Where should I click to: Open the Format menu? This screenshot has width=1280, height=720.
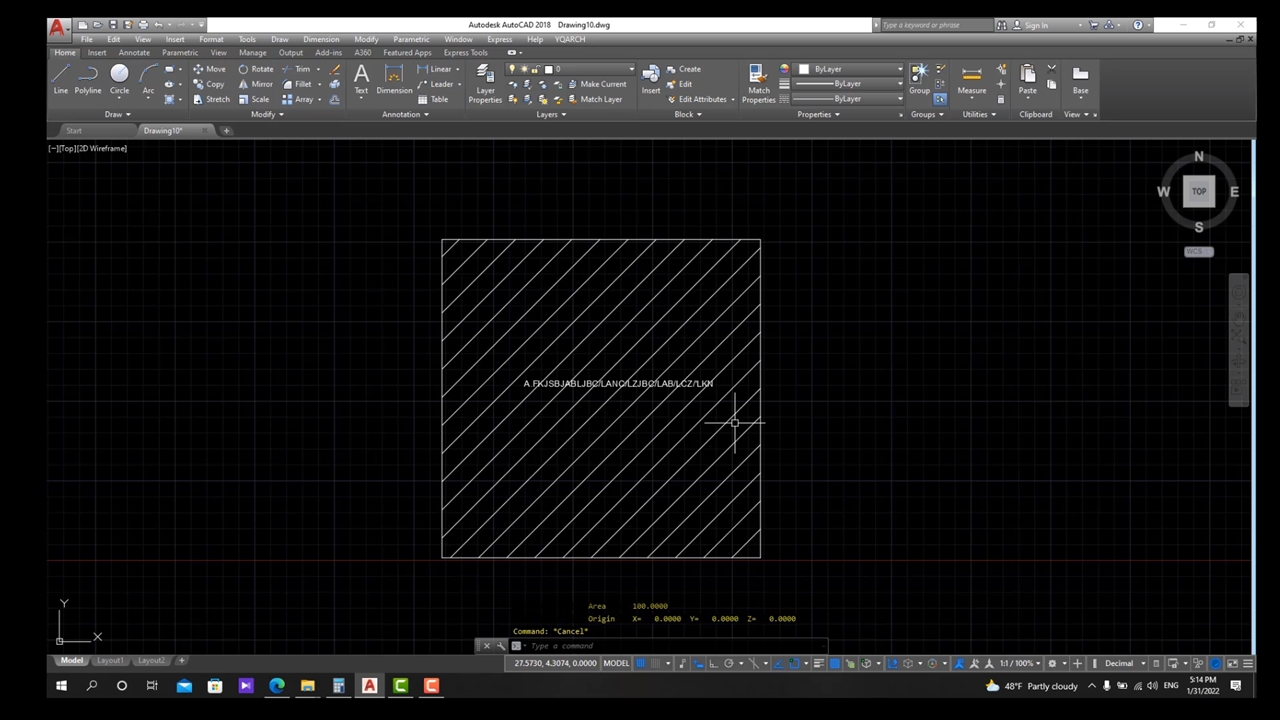coord(211,39)
